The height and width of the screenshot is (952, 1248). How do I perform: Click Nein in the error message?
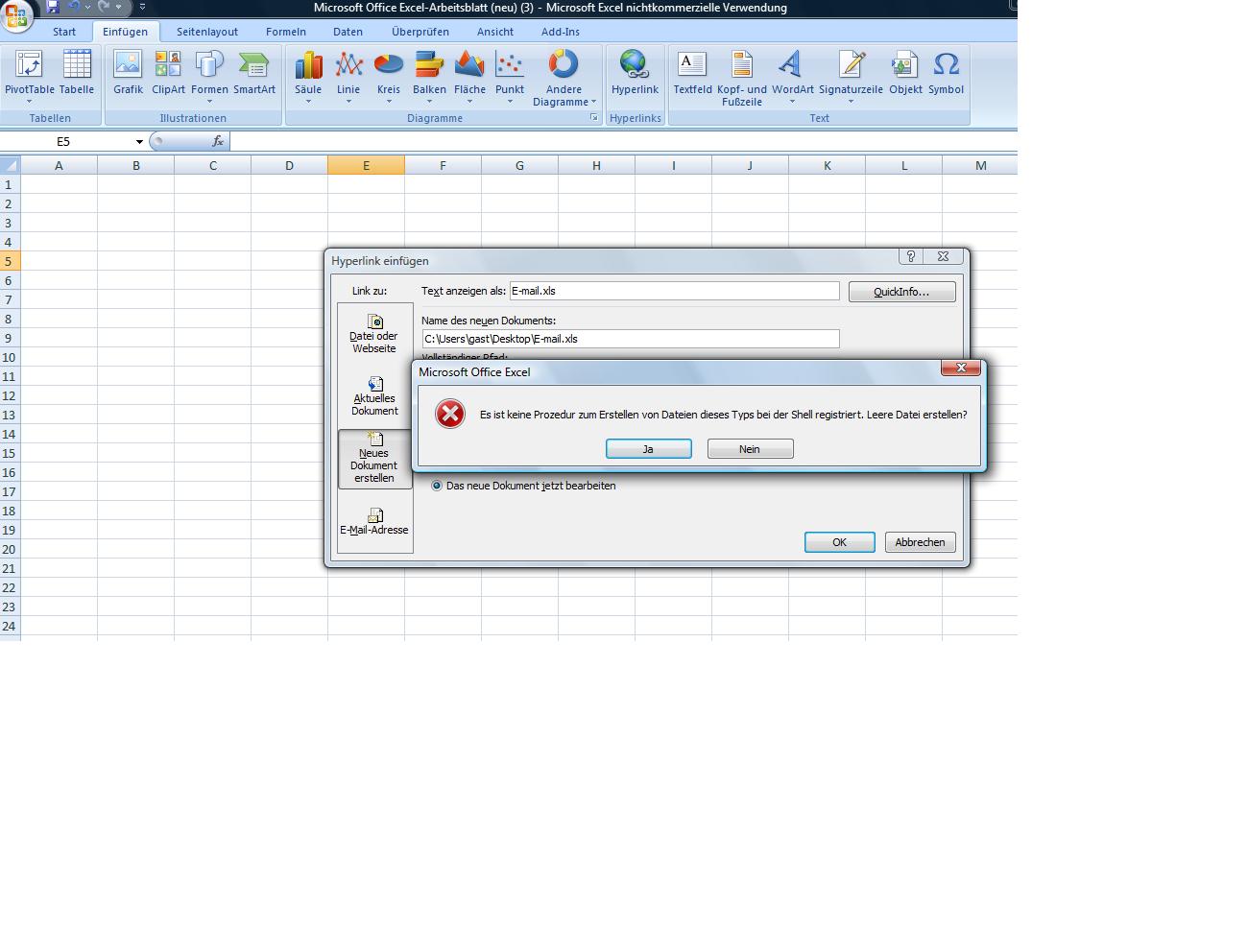[x=750, y=449]
